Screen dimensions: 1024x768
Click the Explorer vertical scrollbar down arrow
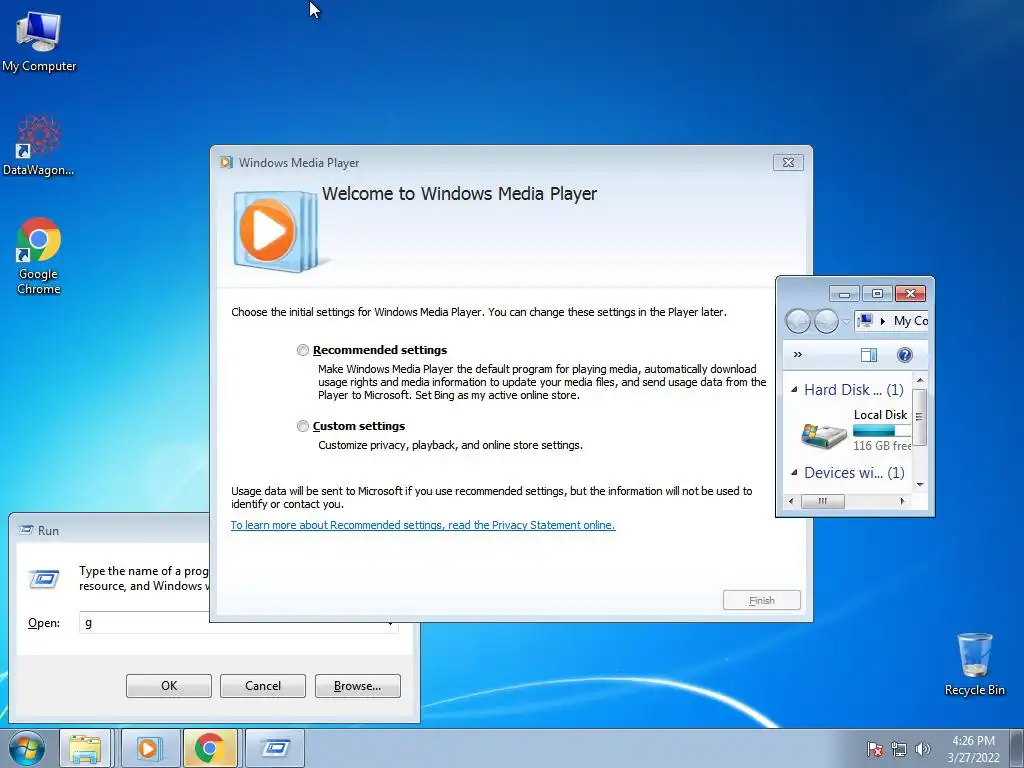(x=920, y=485)
